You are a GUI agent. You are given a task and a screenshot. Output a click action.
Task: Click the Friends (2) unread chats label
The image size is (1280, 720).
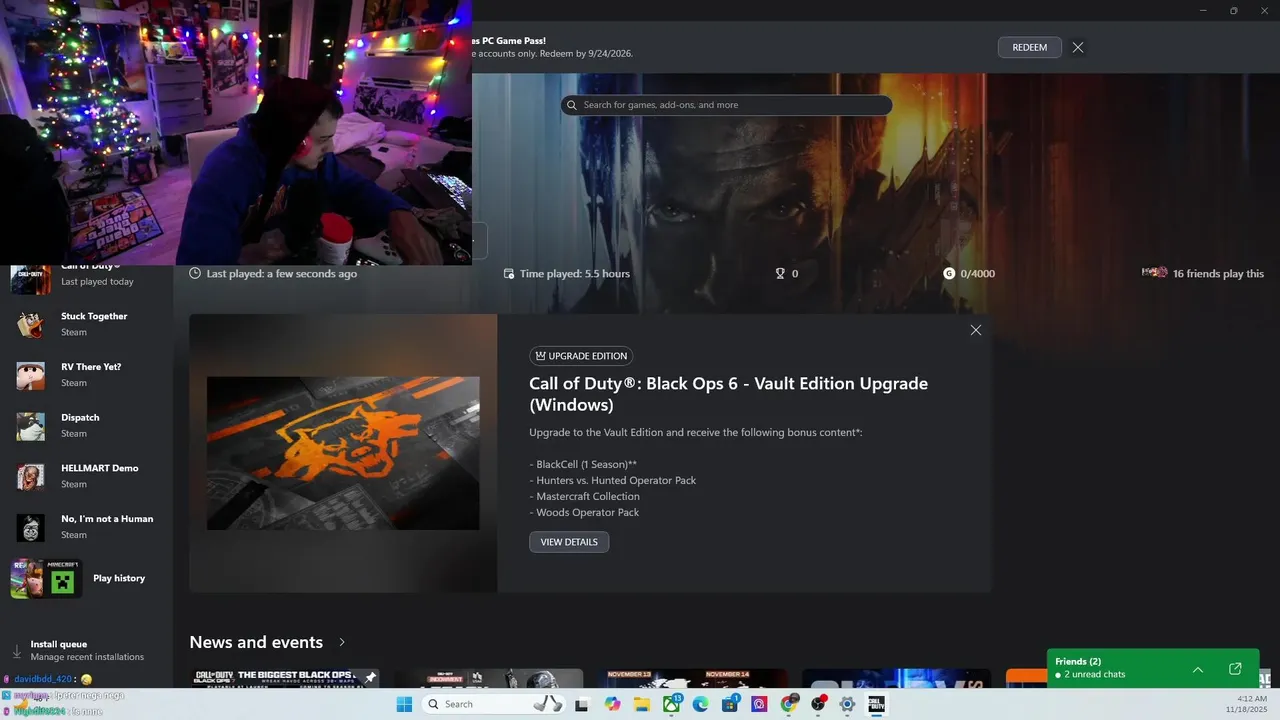(x=1090, y=668)
